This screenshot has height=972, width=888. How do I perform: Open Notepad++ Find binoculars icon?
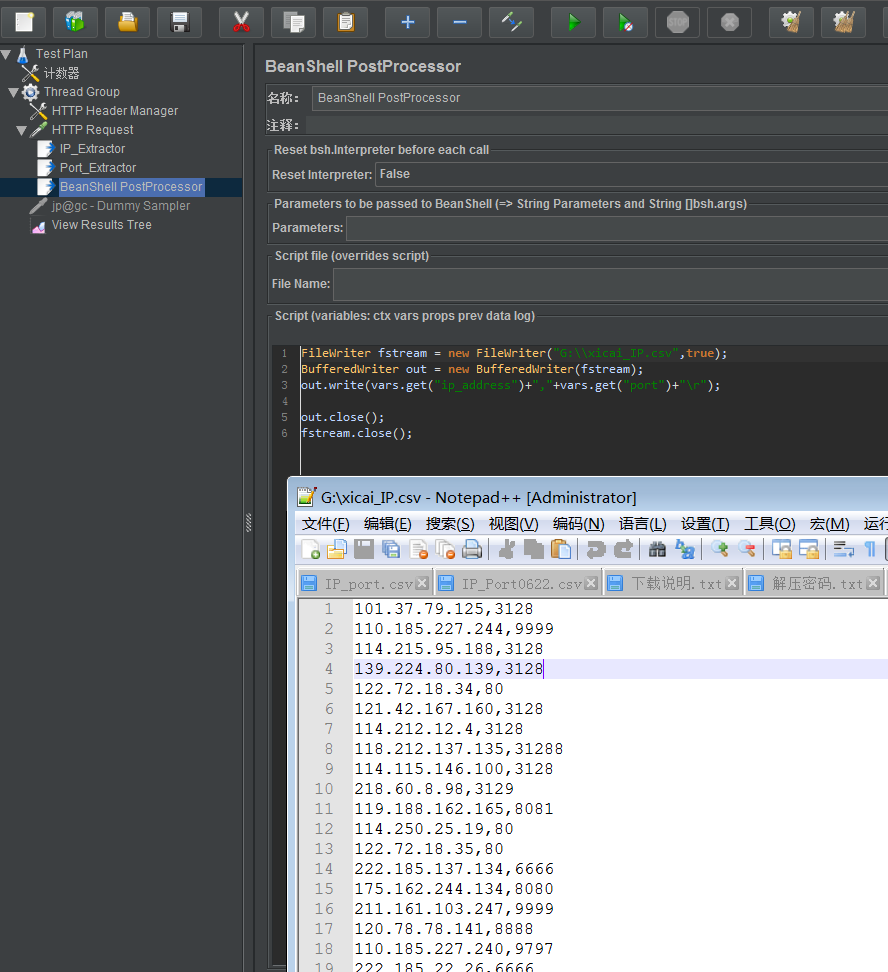pyautogui.click(x=657, y=549)
